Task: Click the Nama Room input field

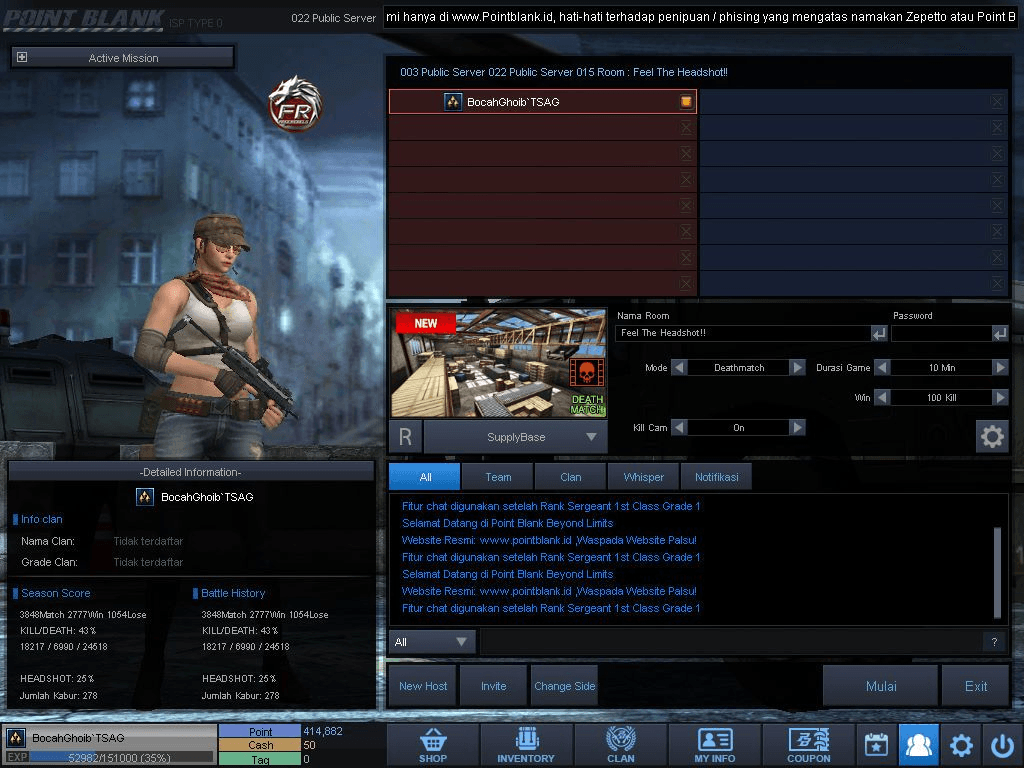Action: (743, 333)
